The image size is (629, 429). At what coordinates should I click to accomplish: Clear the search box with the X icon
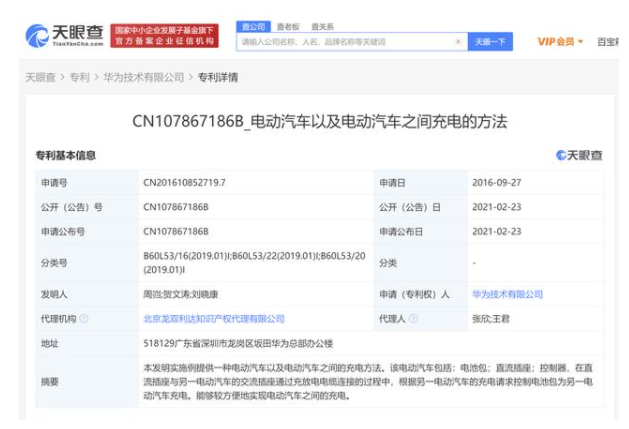(458, 42)
